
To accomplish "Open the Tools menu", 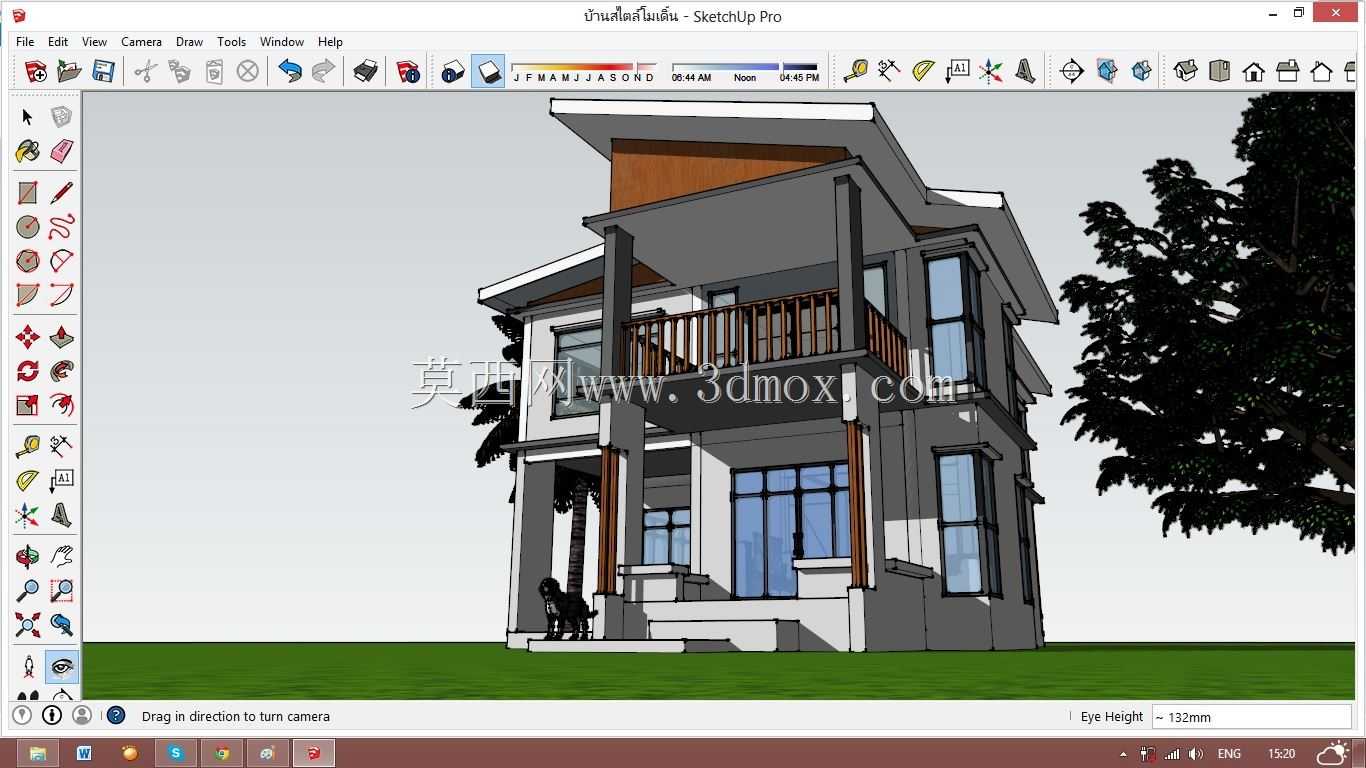I will click(231, 42).
